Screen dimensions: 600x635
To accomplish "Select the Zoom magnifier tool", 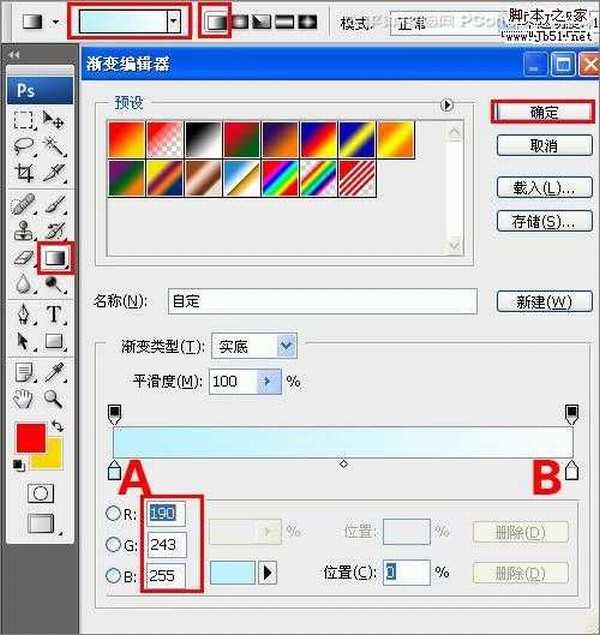I will (55, 399).
